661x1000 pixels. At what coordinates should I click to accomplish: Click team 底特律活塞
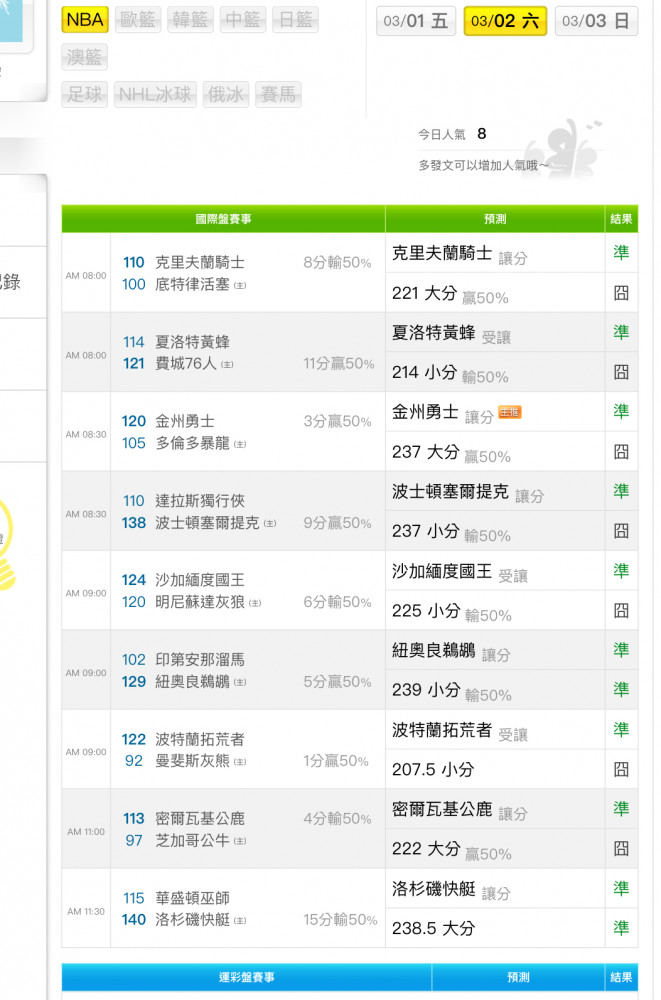click(x=192, y=284)
